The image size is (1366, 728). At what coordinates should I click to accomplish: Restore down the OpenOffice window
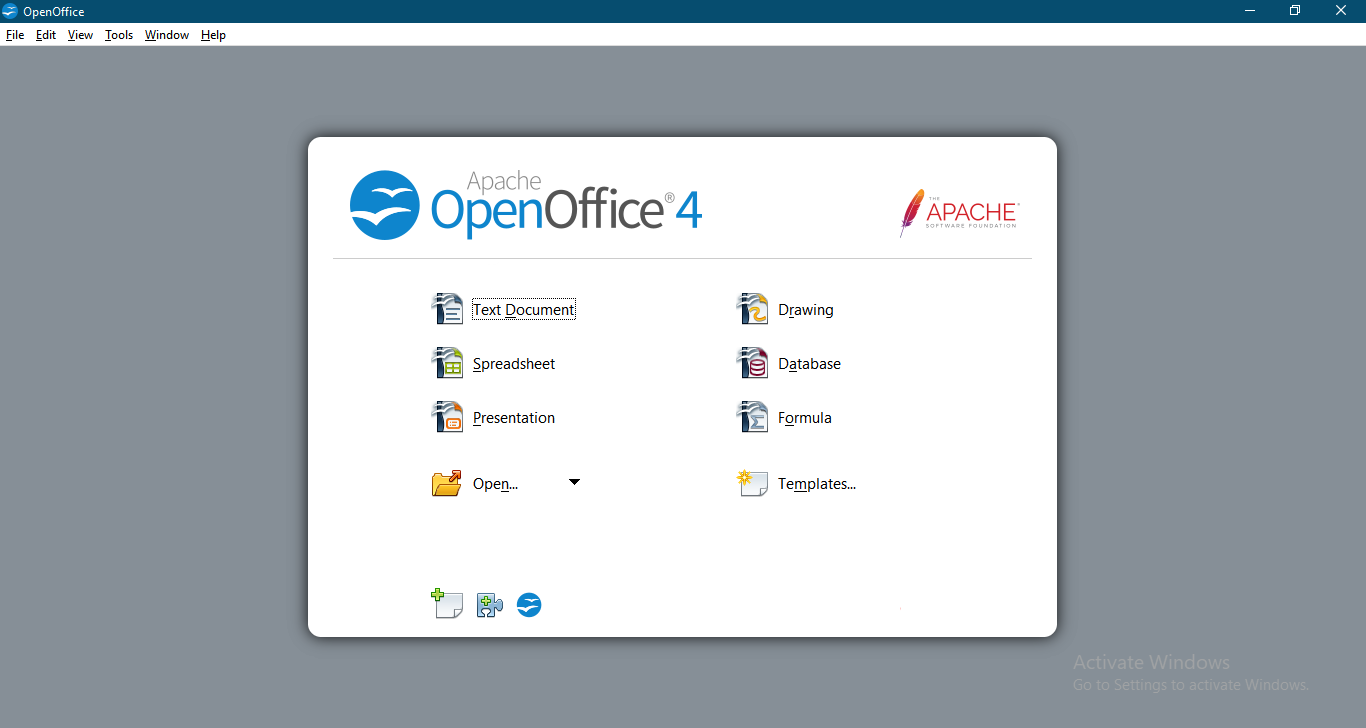(x=1295, y=11)
